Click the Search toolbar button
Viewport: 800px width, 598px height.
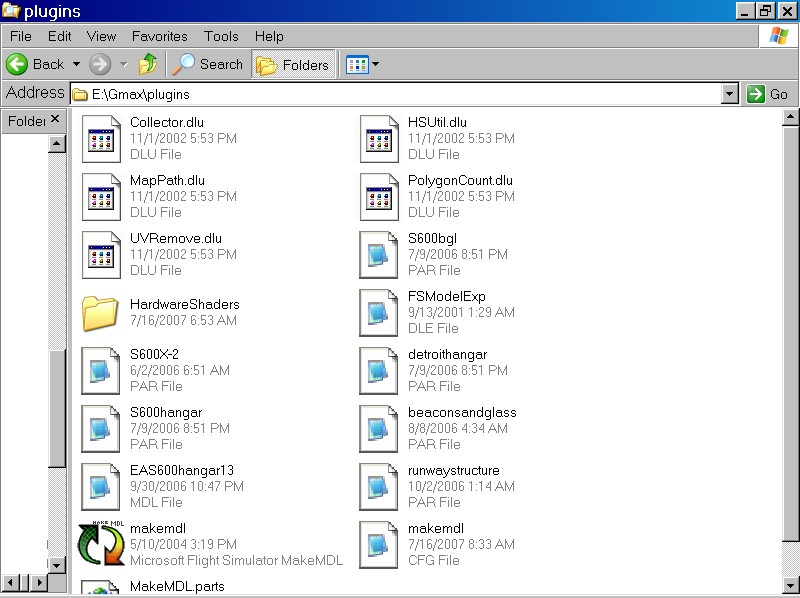[208, 64]
